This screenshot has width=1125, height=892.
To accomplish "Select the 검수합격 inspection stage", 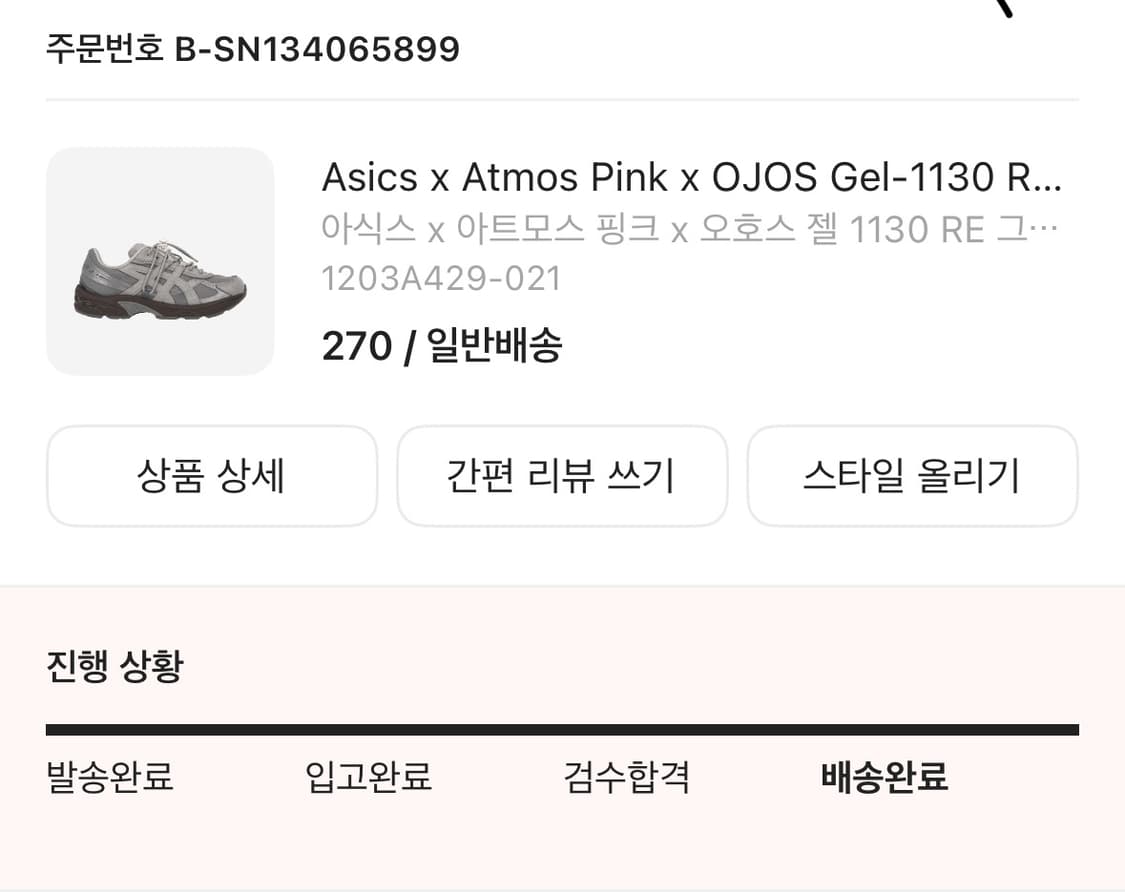I will 625,777.
